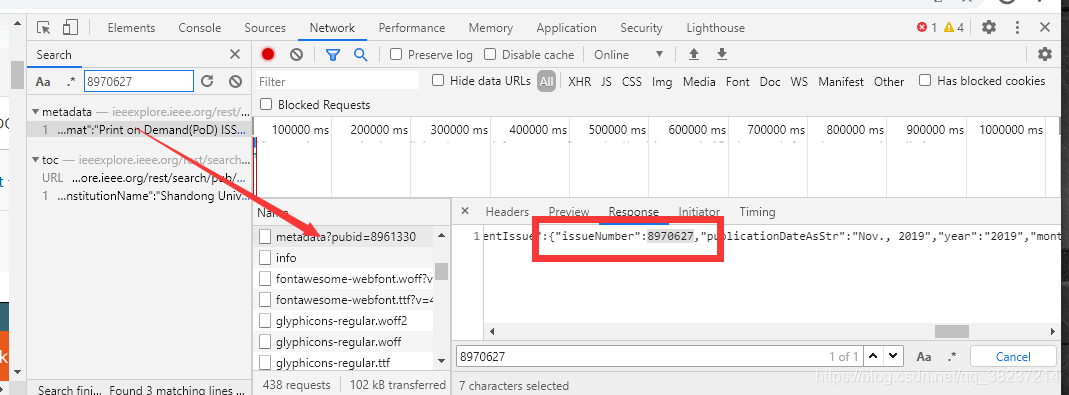Tick checkbox for info request
This screenshot has width=1069, height=395.
tap(265, 258)
